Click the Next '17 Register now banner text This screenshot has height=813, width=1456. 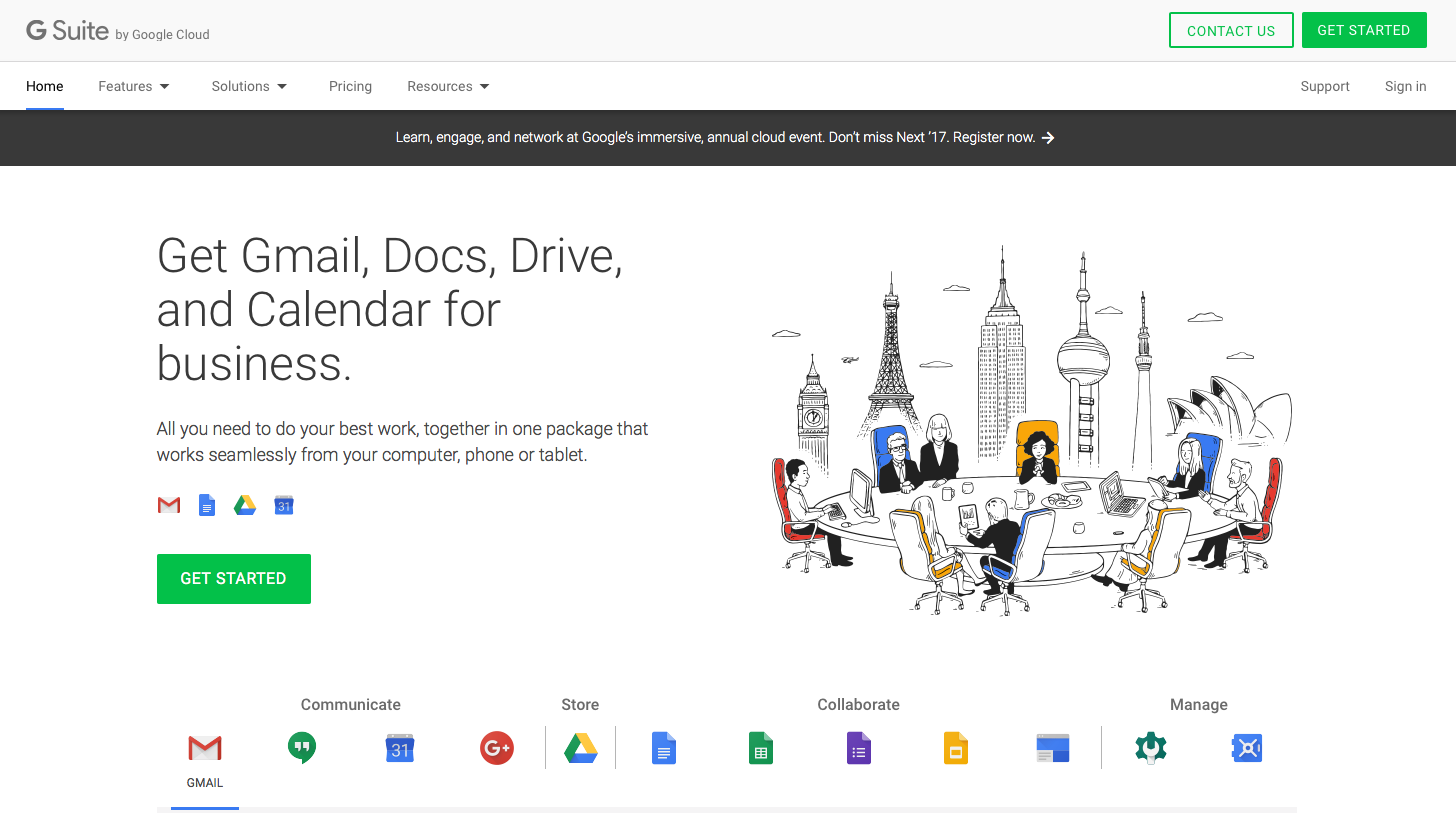(x=715, y=137)
